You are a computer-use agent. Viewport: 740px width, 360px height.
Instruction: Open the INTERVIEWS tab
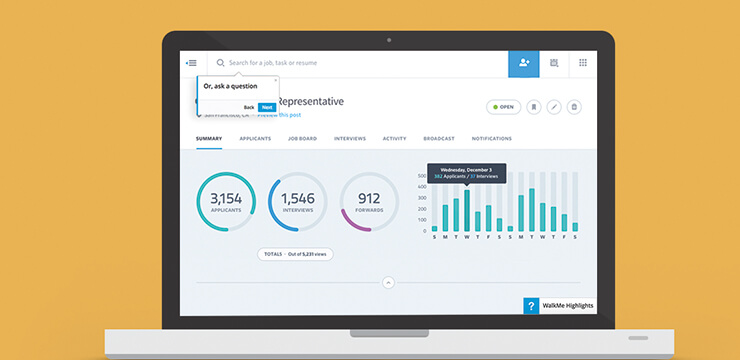[x=350, y=139]
